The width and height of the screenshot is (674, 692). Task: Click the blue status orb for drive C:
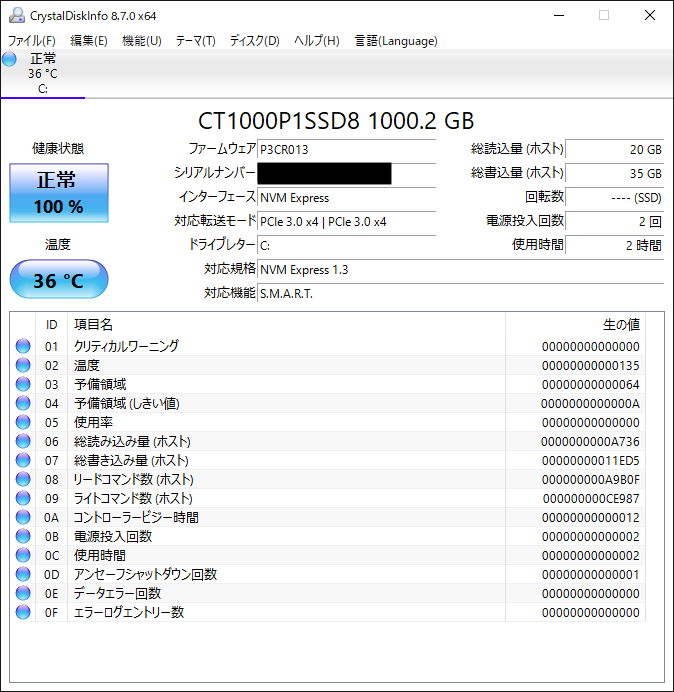point(9,59)
